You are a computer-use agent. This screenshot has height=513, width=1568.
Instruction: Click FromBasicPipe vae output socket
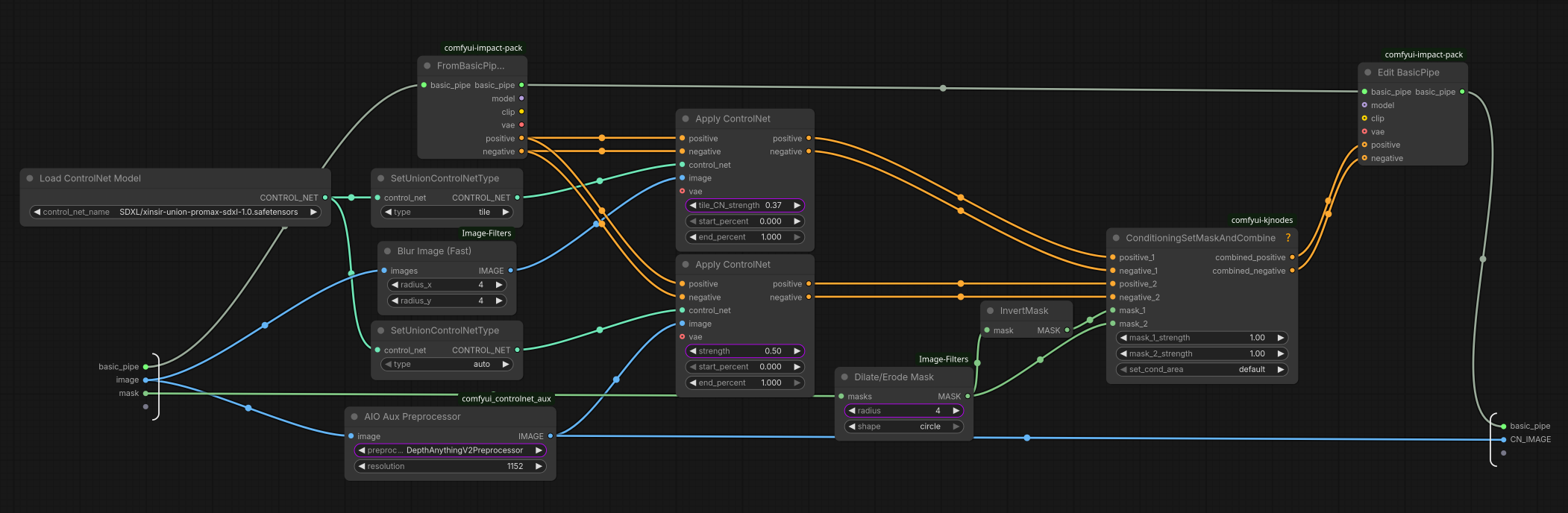point(521,125)
